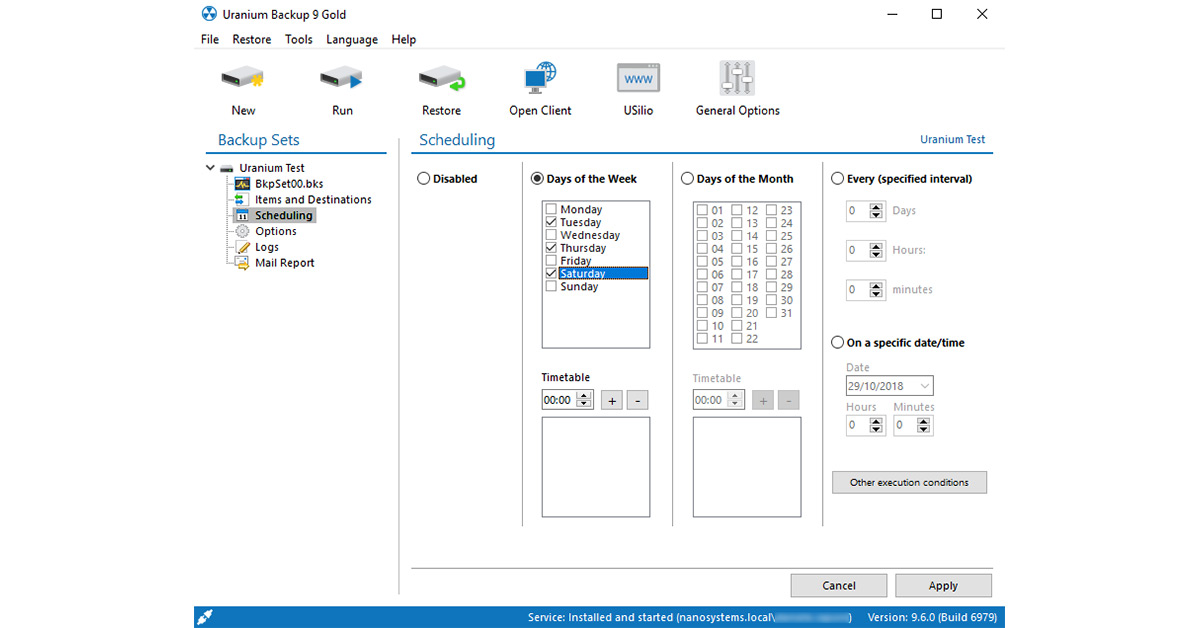Collapse the Uranium Test tree node
The image size is (1200, 628).
[x=210, y=168]
